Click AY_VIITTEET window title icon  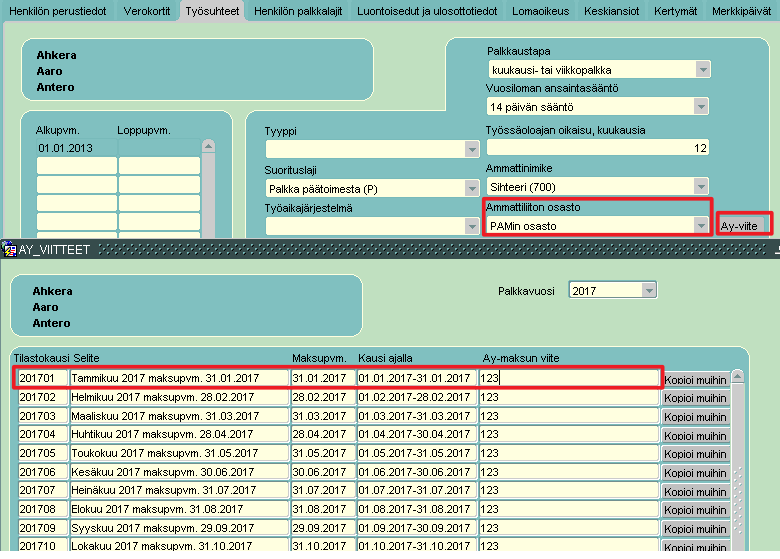coord(9,249)
